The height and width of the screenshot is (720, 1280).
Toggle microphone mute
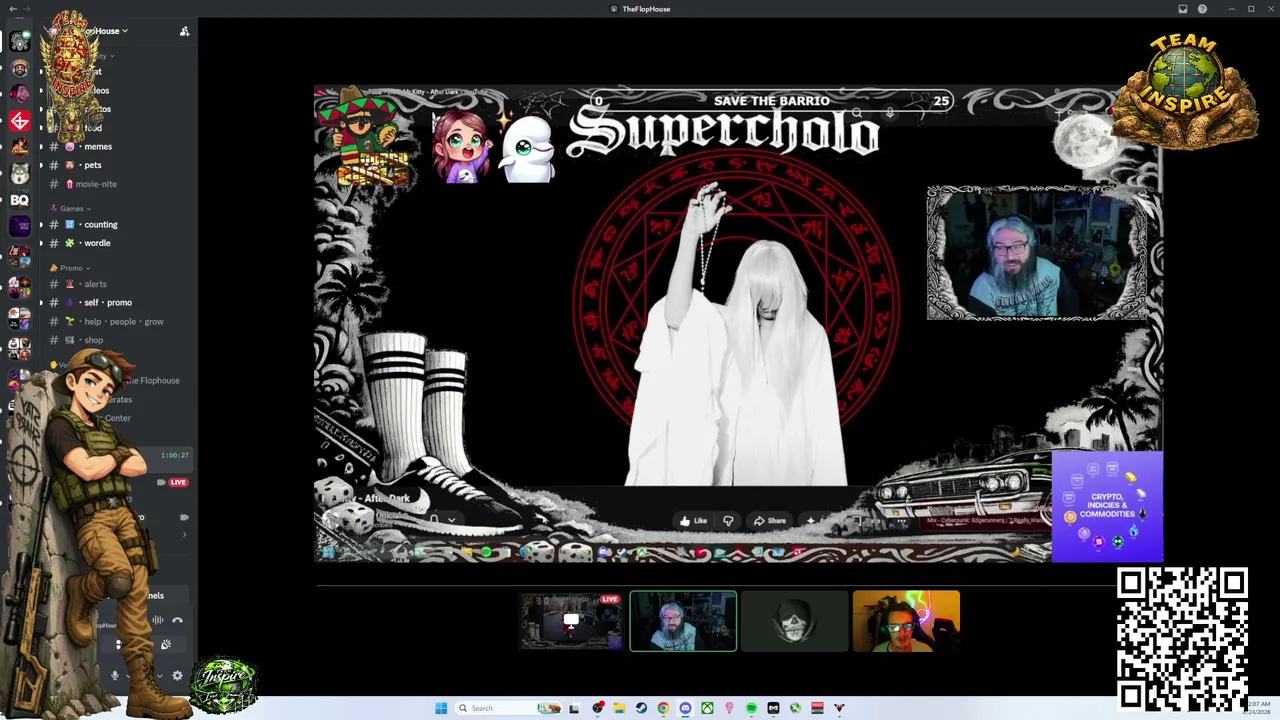[115, 676]
